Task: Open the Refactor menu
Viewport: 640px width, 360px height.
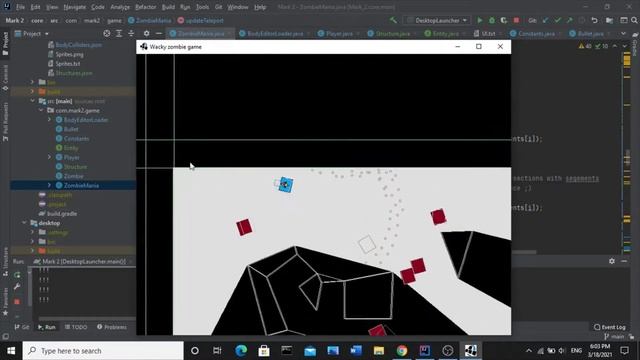Action: [x=146, y=7]
